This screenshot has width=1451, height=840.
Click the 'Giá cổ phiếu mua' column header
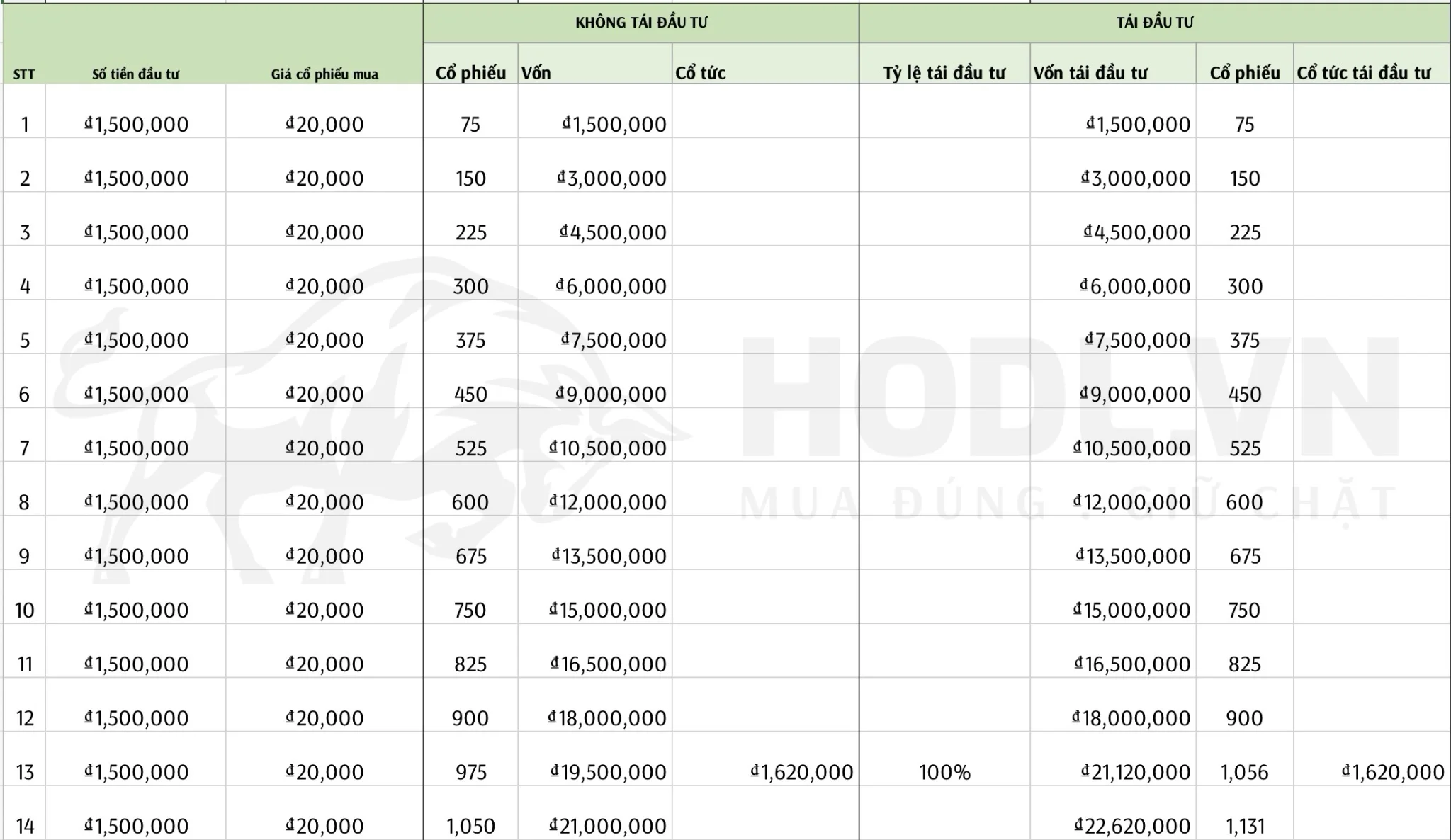tap(324, 74)
